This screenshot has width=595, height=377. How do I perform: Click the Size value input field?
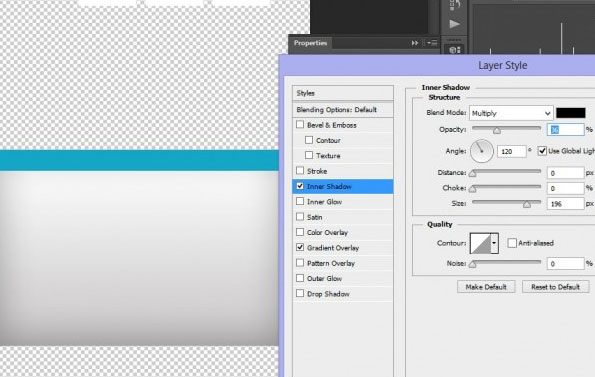pyautogui.click(x=565, y=204)
